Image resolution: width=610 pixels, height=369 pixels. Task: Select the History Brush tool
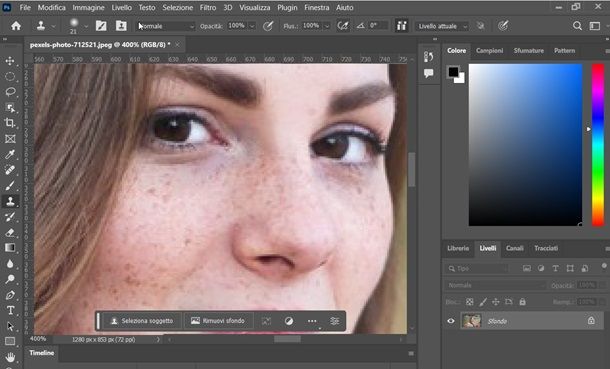coord(10,217)
